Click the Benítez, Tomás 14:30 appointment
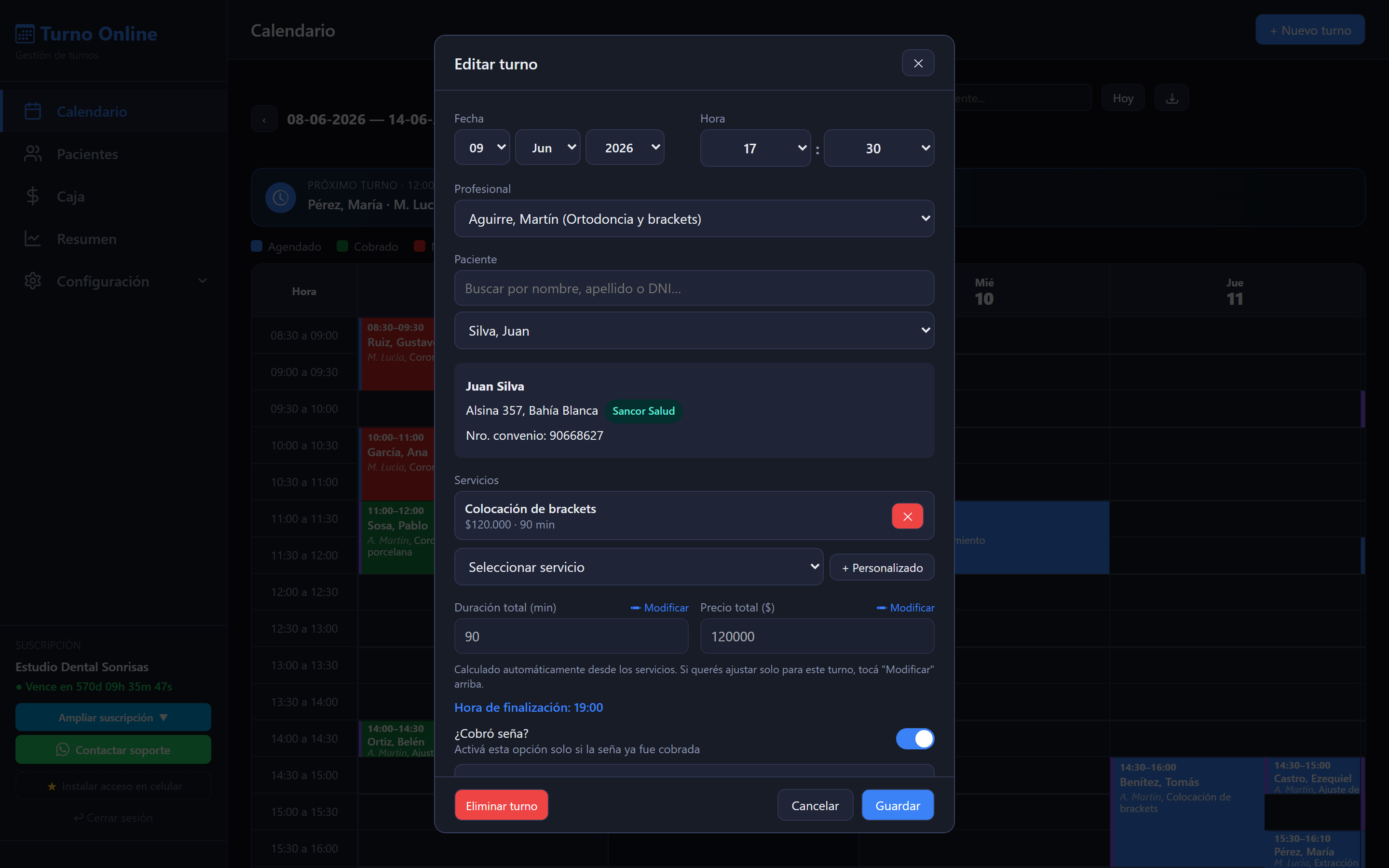Screen dimensions: 1389x868 tap(1187, 812)
